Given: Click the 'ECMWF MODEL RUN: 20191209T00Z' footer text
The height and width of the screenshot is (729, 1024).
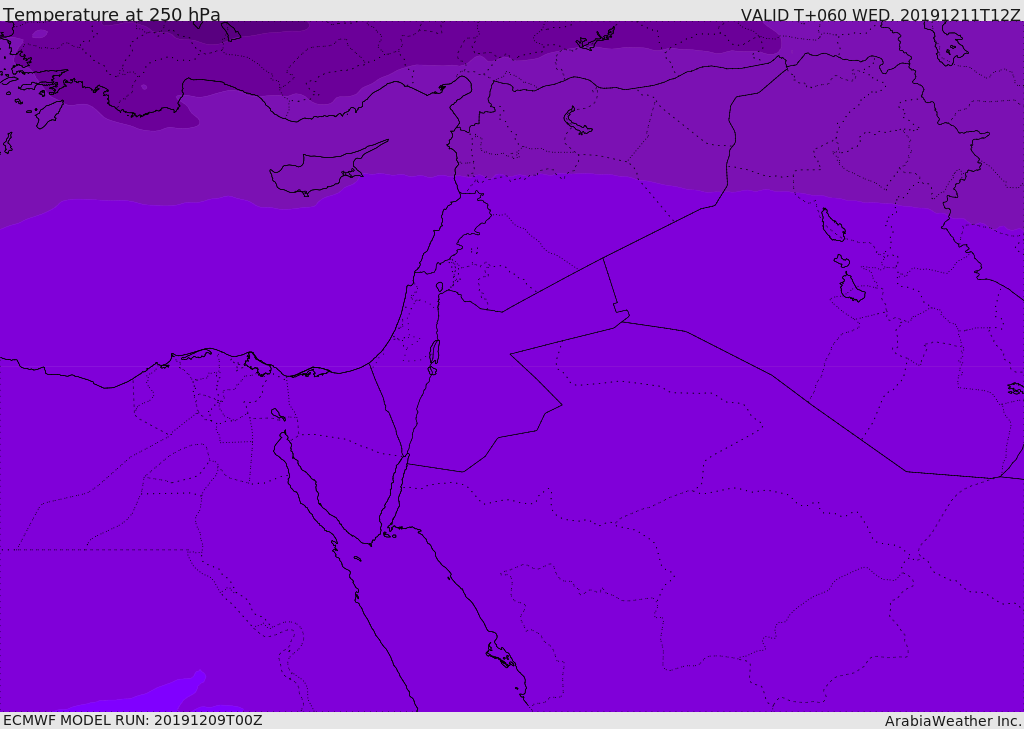Looking at the screenshot, I should [x=133, y=720].
